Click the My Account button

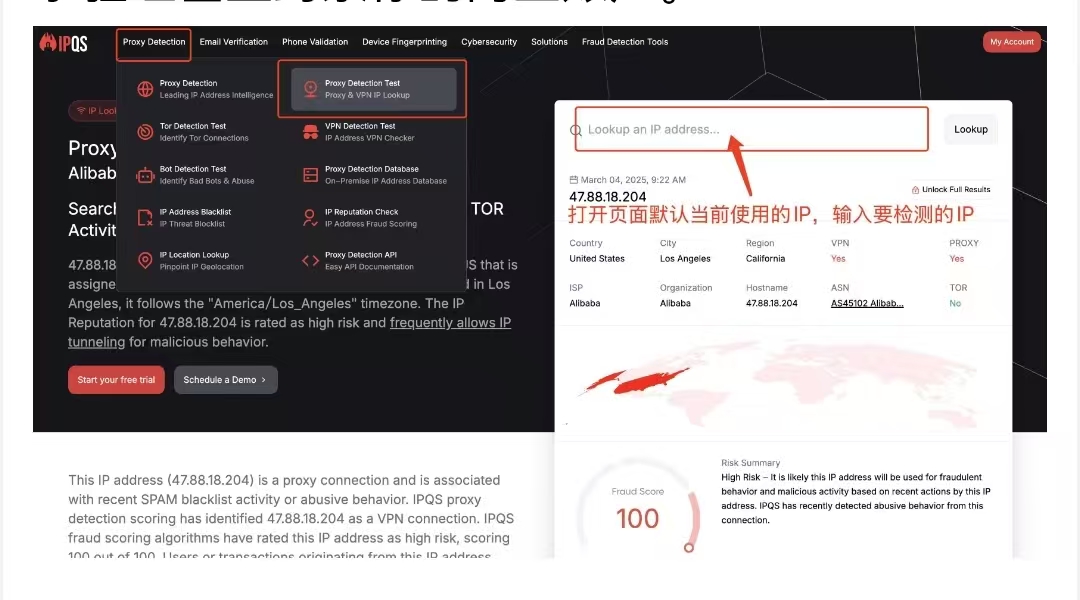(x=1011, y=42)
